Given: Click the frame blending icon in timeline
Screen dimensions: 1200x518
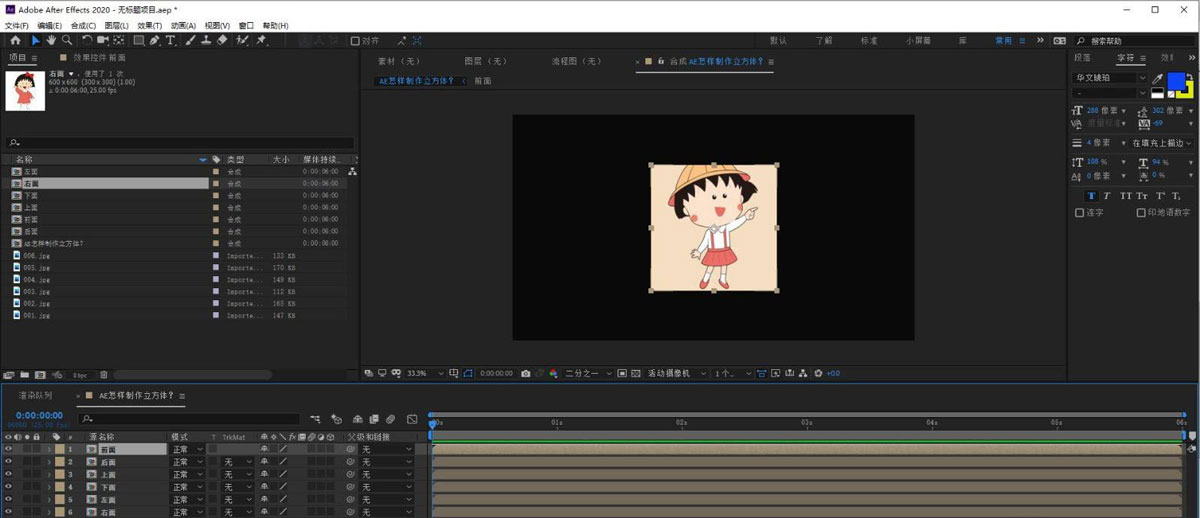Looking at the screenshot, I should pyautogui.click(x=374, y=420).
